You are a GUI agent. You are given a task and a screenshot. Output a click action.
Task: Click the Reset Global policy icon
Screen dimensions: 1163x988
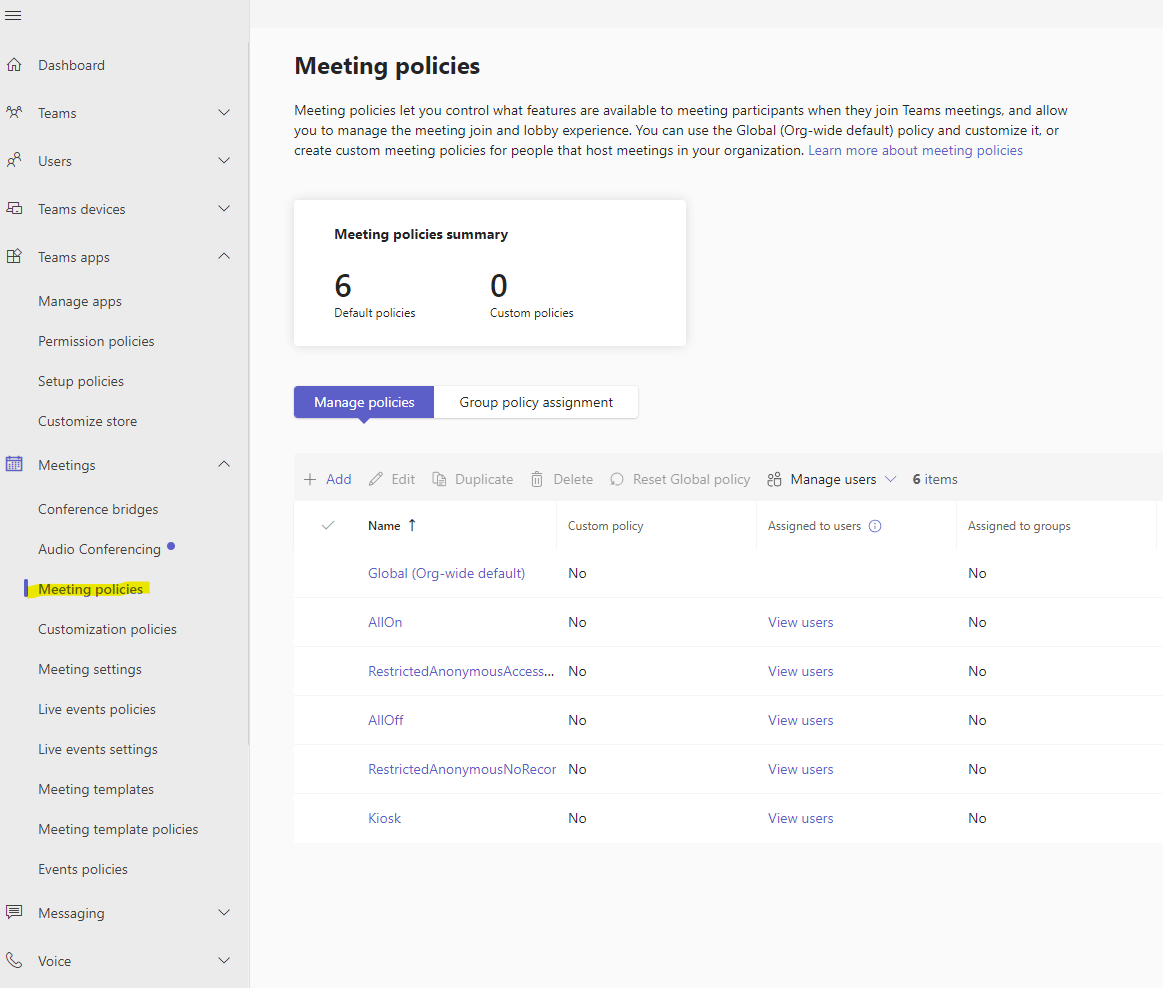[616, 479]
